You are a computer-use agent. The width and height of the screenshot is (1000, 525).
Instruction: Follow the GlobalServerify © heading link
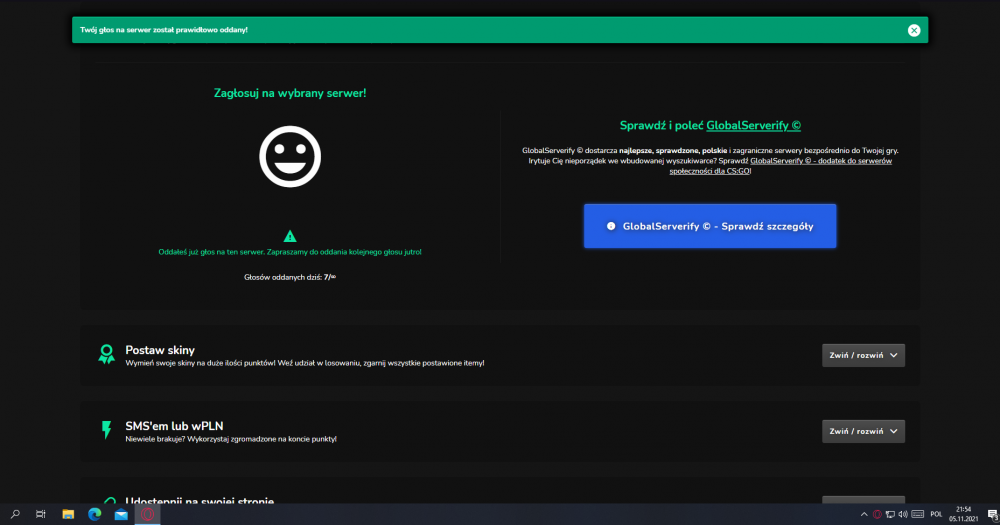point(753,126)
